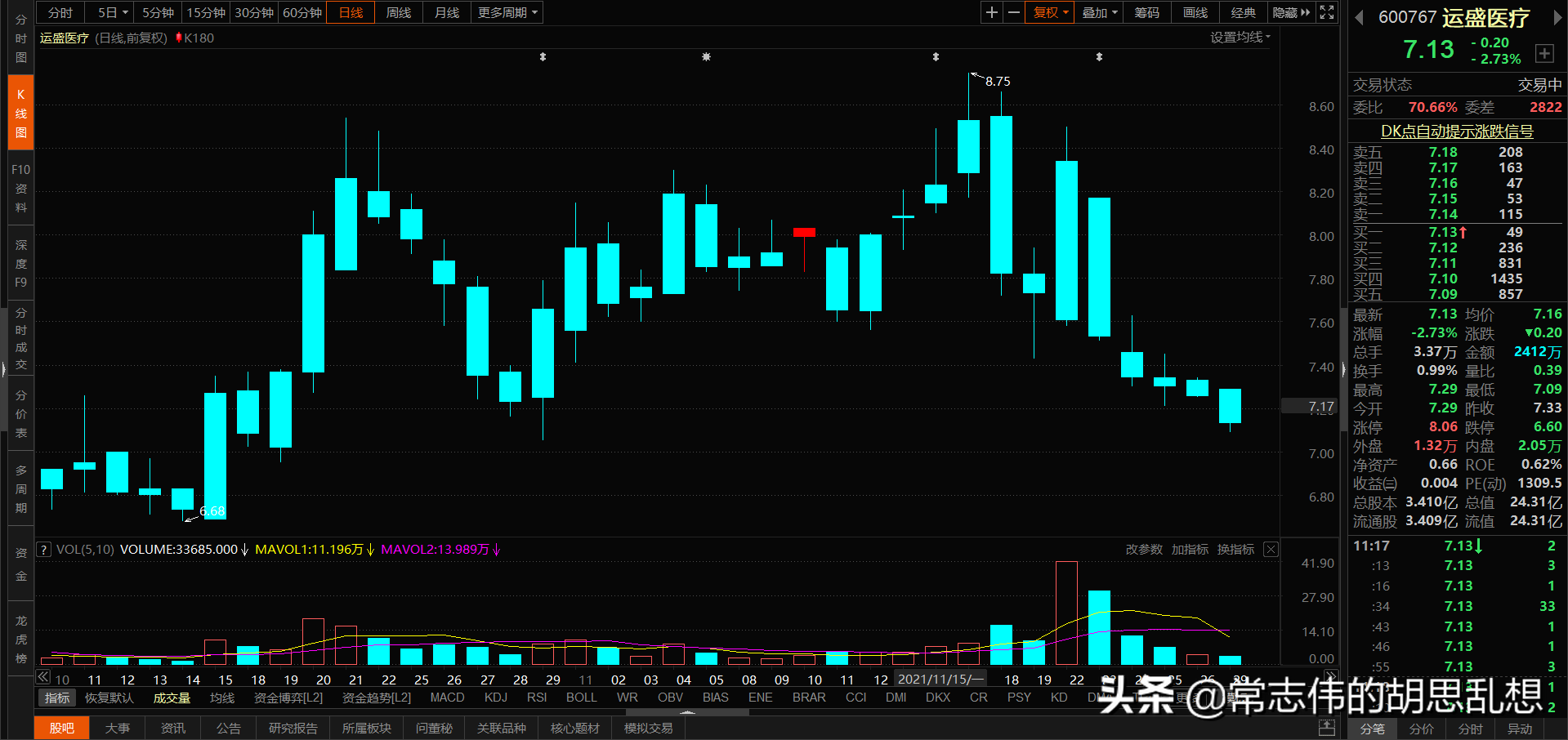The image size is (1568, 740).
Task: Open the 更多周期 period dropdown
Action: [506, 12]
